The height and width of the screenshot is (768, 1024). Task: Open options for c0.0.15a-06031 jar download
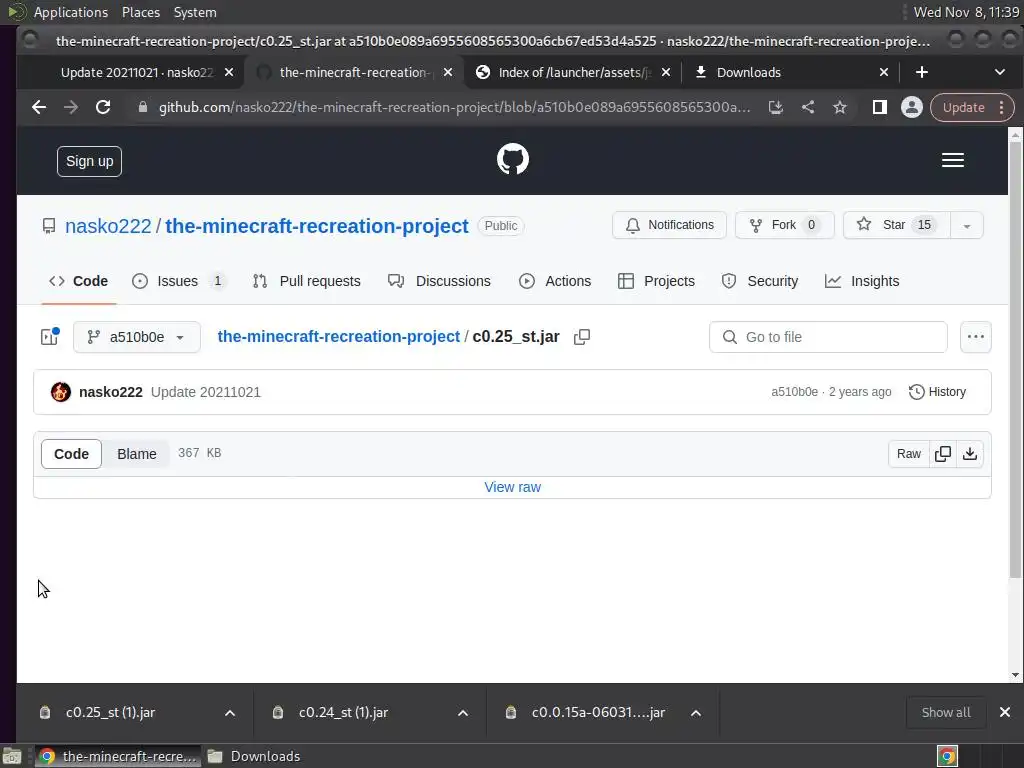696,712
